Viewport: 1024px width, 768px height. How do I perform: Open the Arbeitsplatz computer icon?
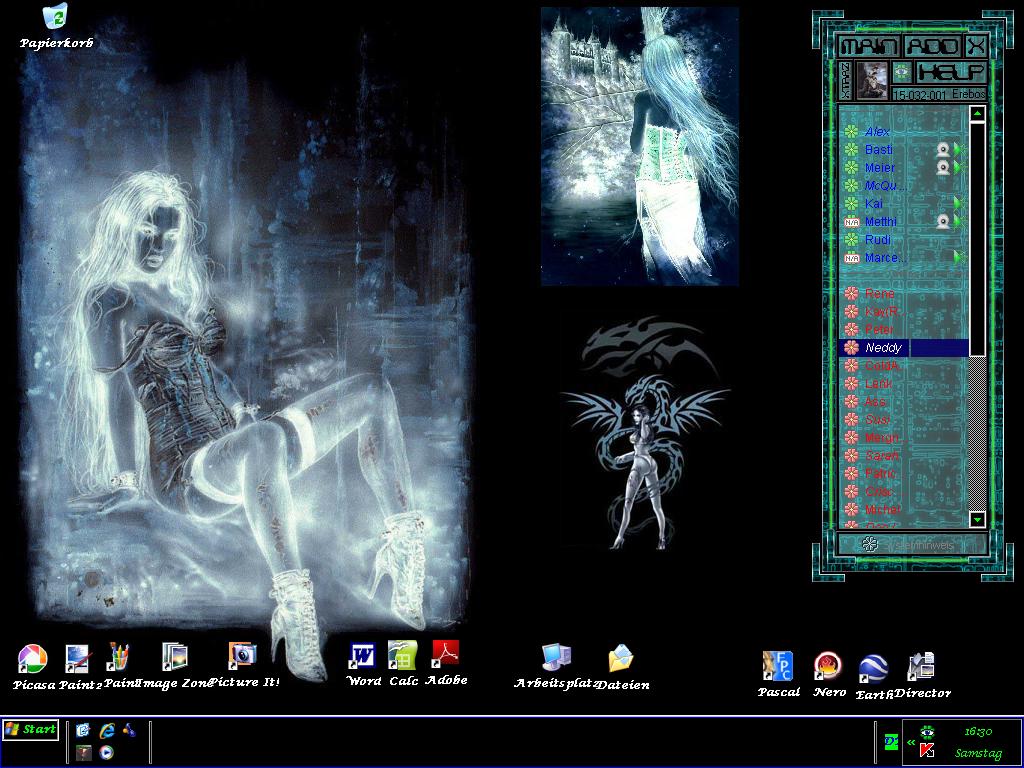point(556,658)
